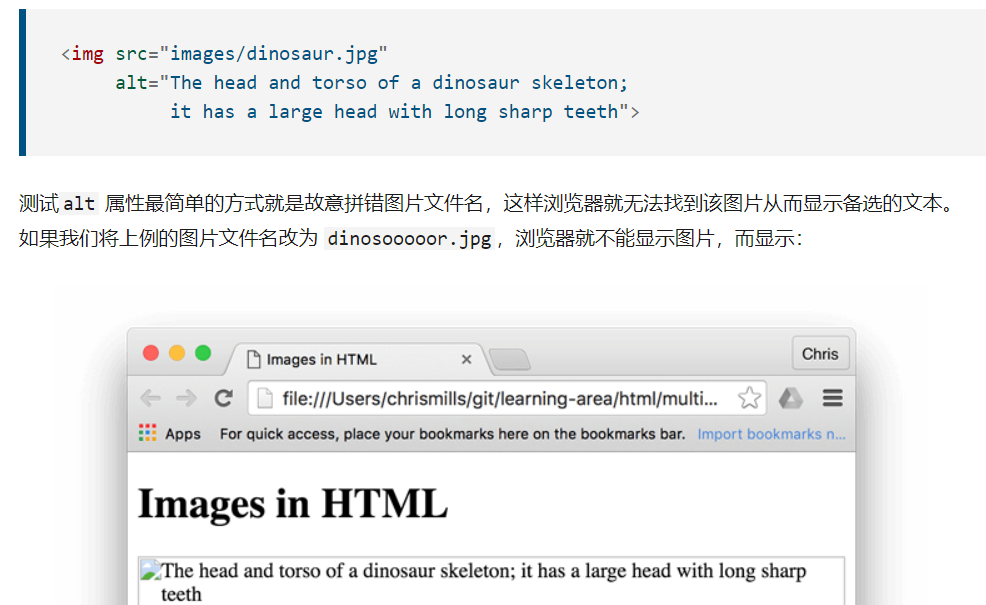Click the page icon in the address bar
The image size is (986, 605).
pyautogui.click(x=265, y=398)
